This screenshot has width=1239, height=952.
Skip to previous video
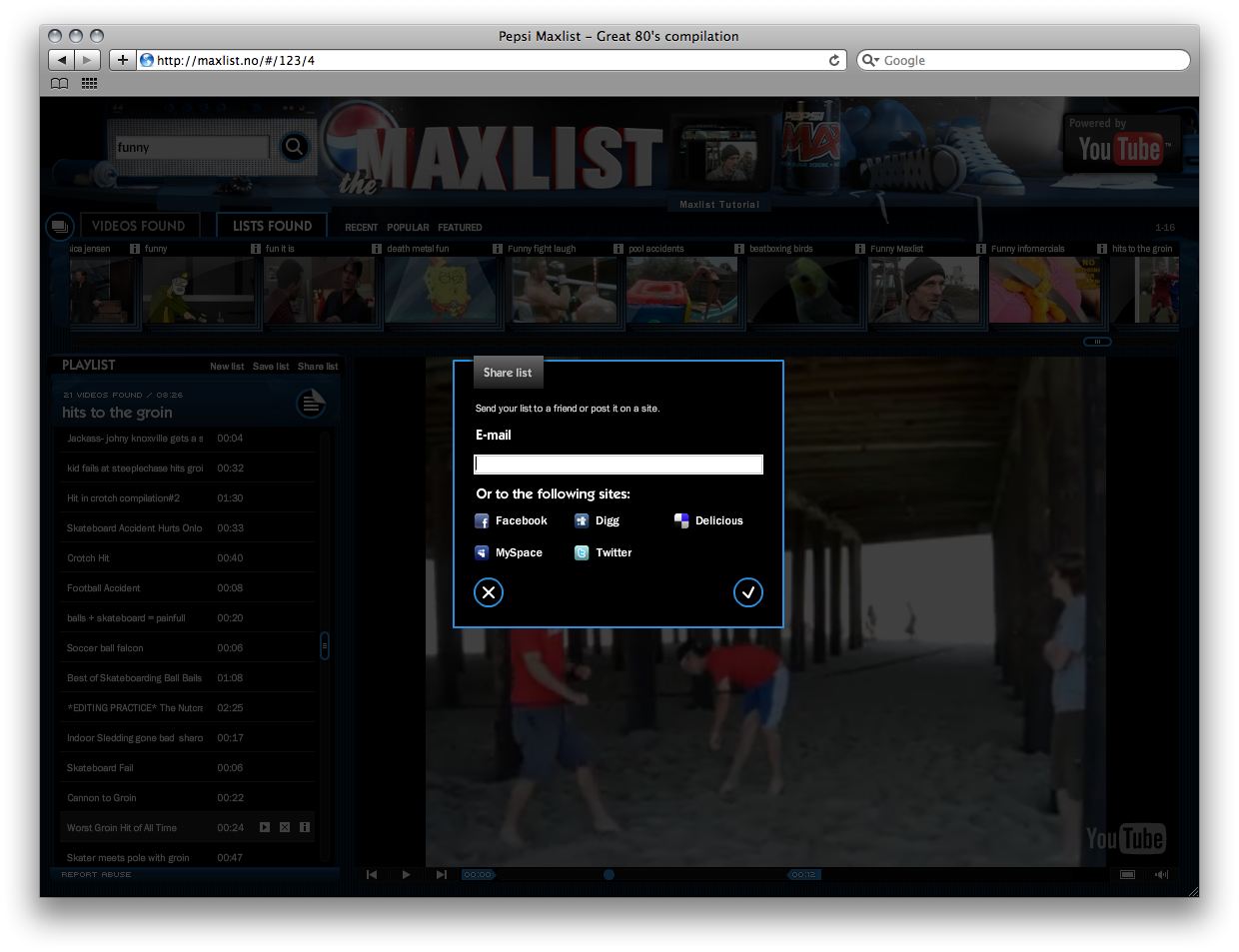tap(372, 874)
